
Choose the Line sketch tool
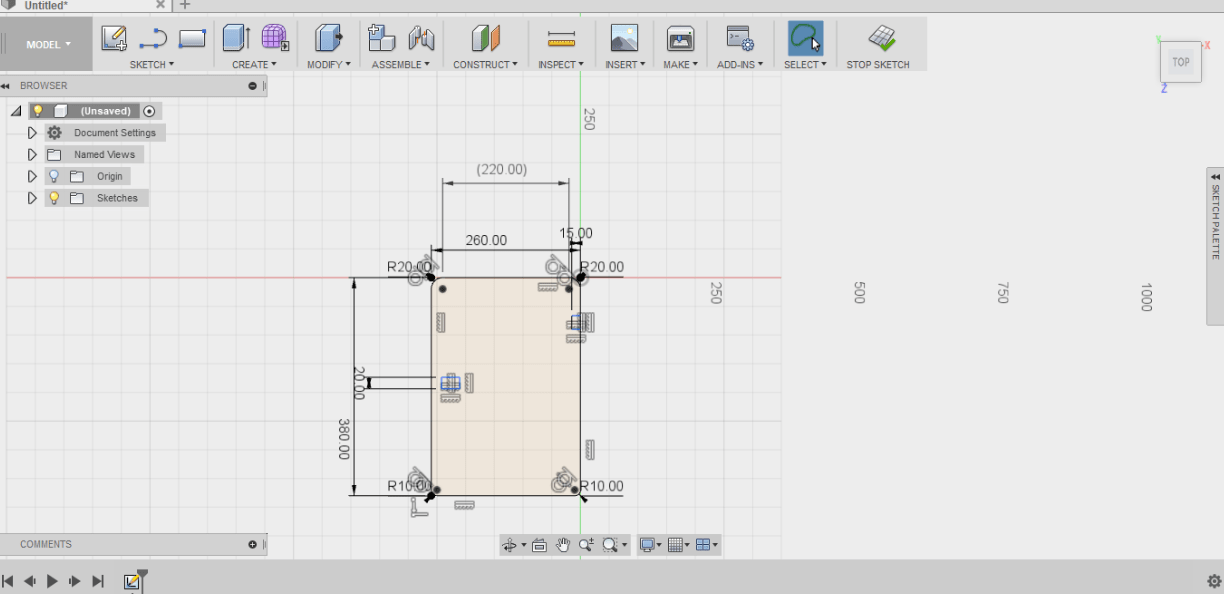[152, 40]
